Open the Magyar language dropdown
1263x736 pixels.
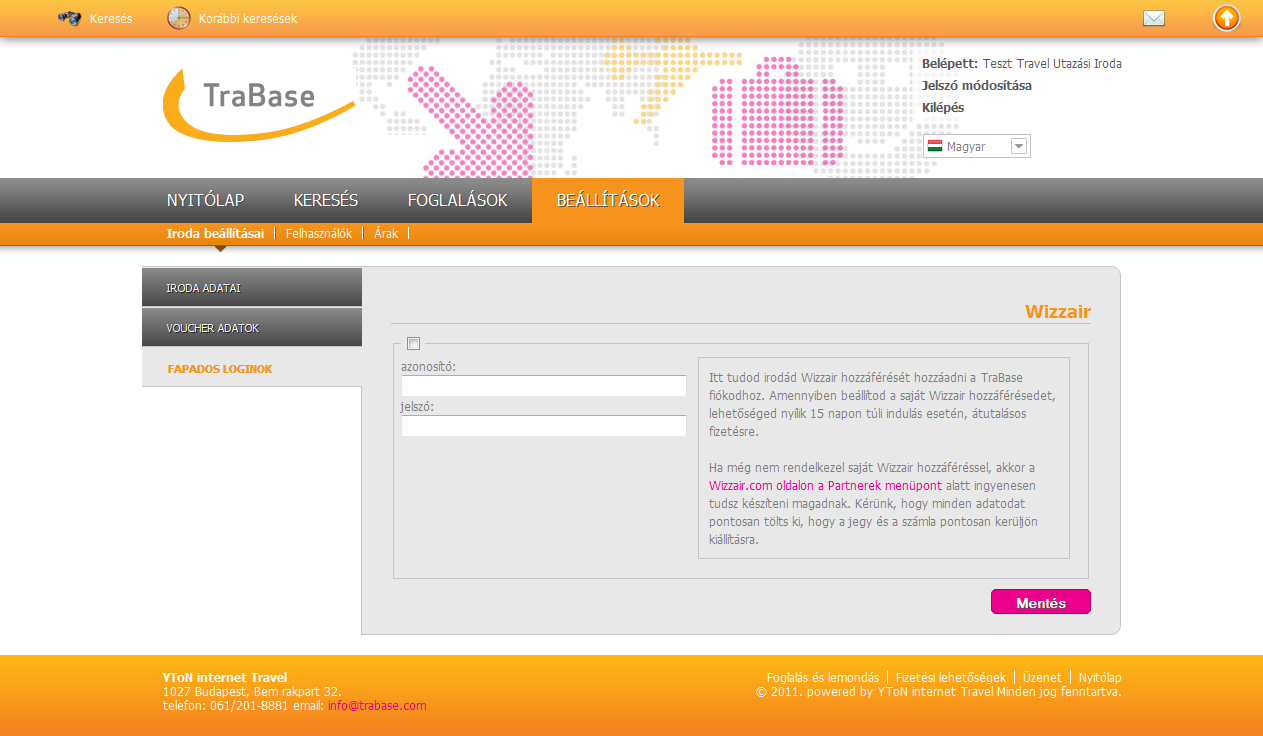(x=976, y=146)
